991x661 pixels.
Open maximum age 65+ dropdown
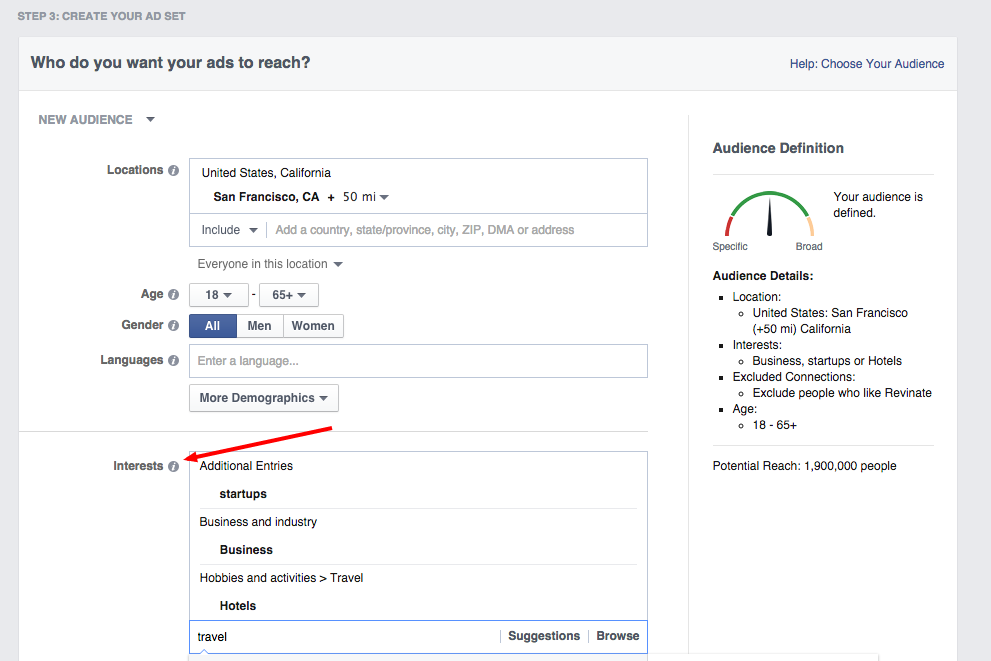coord(288,295)
